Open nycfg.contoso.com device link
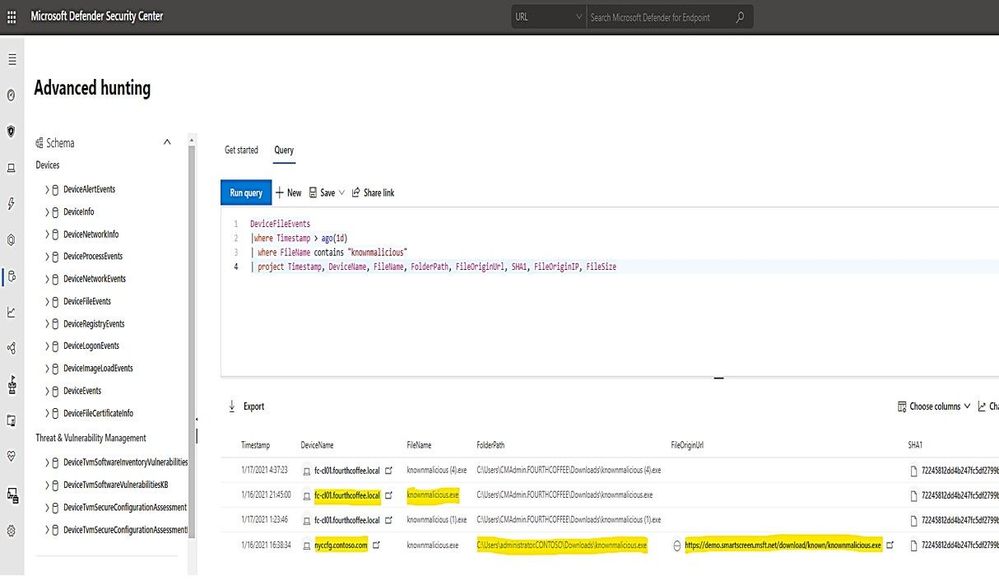 341,545
